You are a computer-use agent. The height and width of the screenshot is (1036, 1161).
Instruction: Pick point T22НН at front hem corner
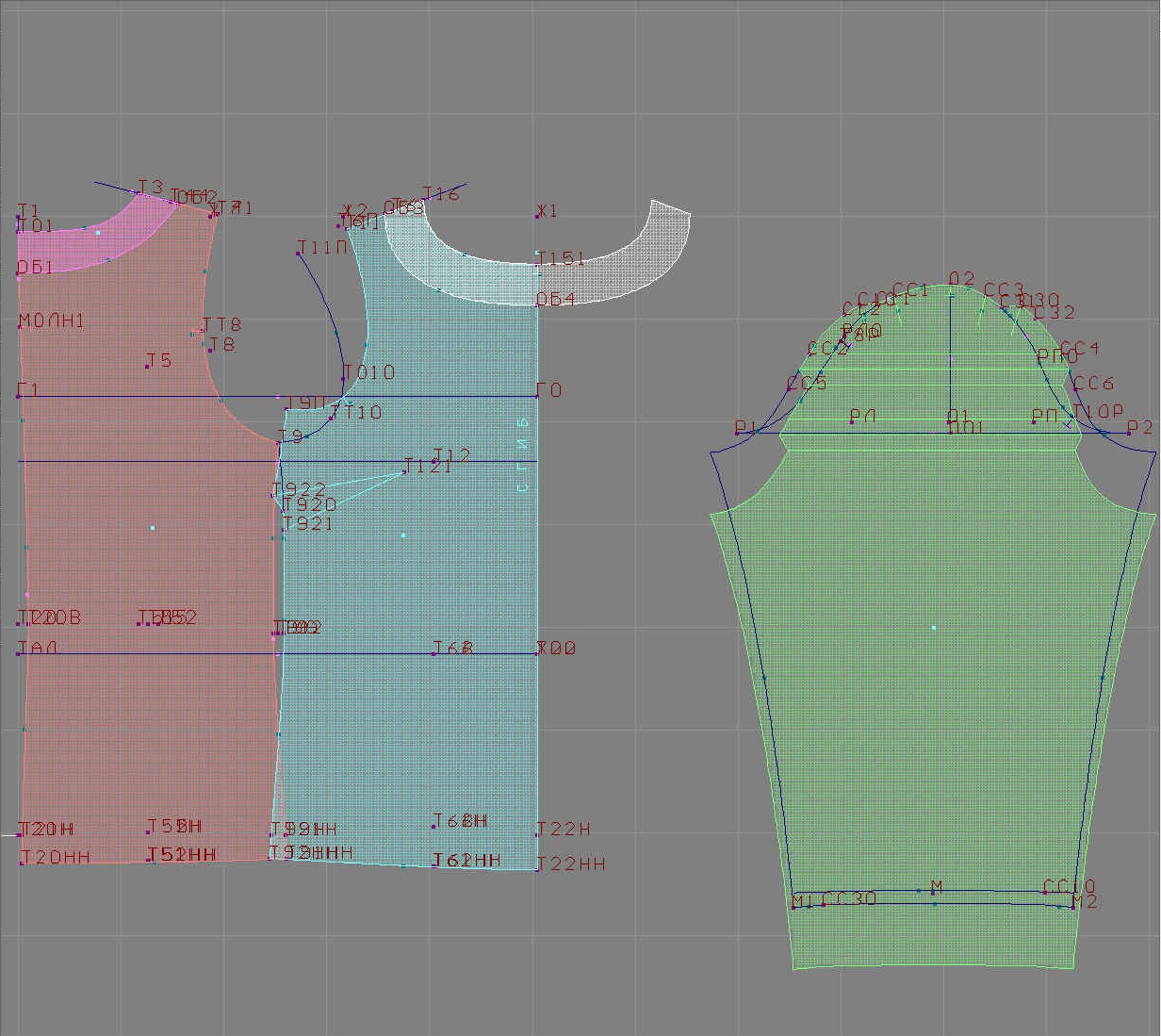537,868
